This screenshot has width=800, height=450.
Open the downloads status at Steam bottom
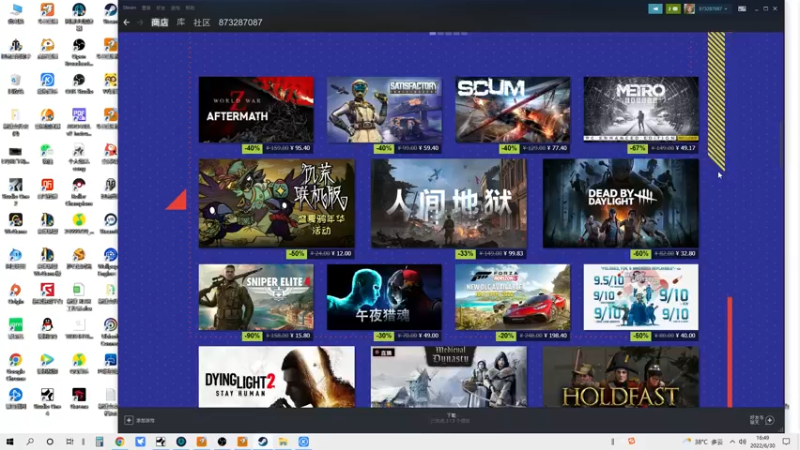click(x=451, y=418)
